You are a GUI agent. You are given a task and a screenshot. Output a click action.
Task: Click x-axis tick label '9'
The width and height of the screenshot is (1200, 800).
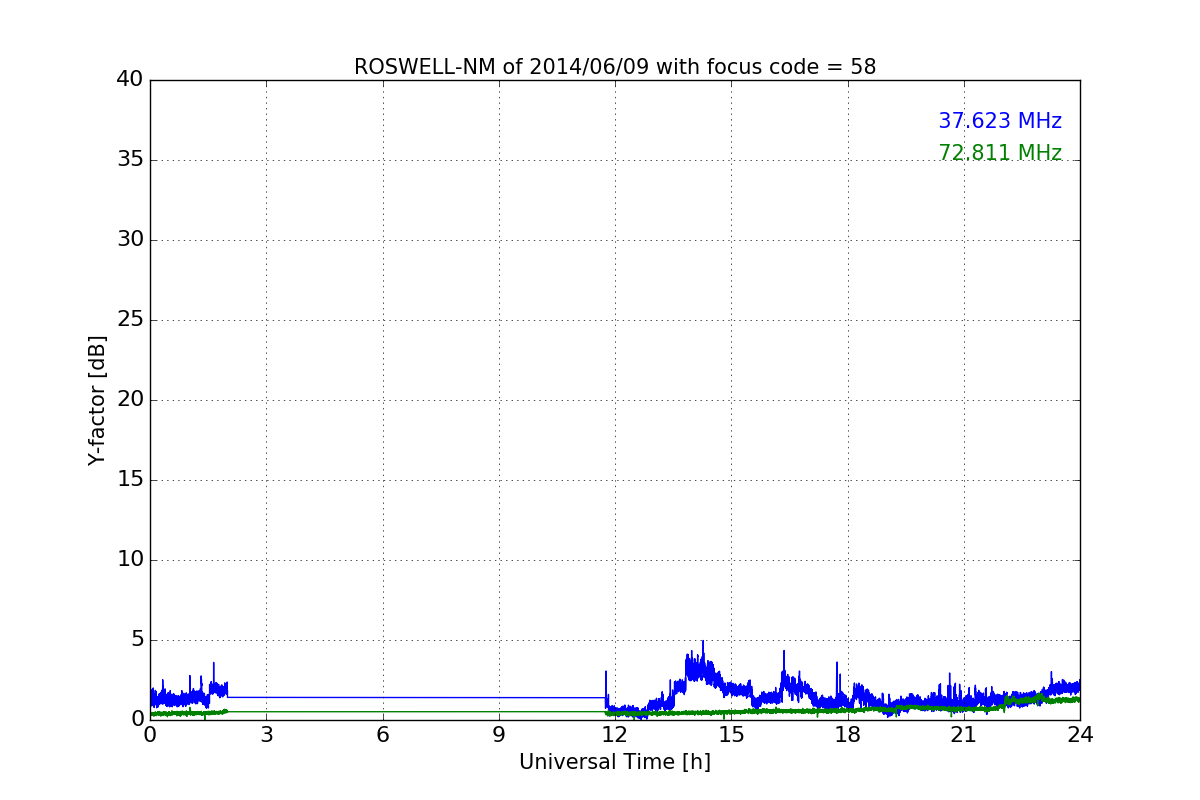click(x=499, y=735)
